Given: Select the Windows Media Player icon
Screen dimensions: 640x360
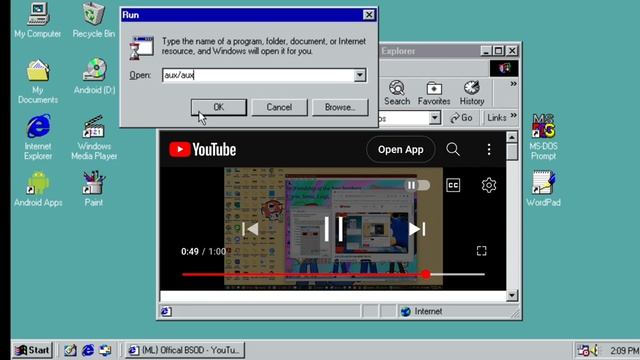Looking at the screenshot, I should click(x=94, y=137).
